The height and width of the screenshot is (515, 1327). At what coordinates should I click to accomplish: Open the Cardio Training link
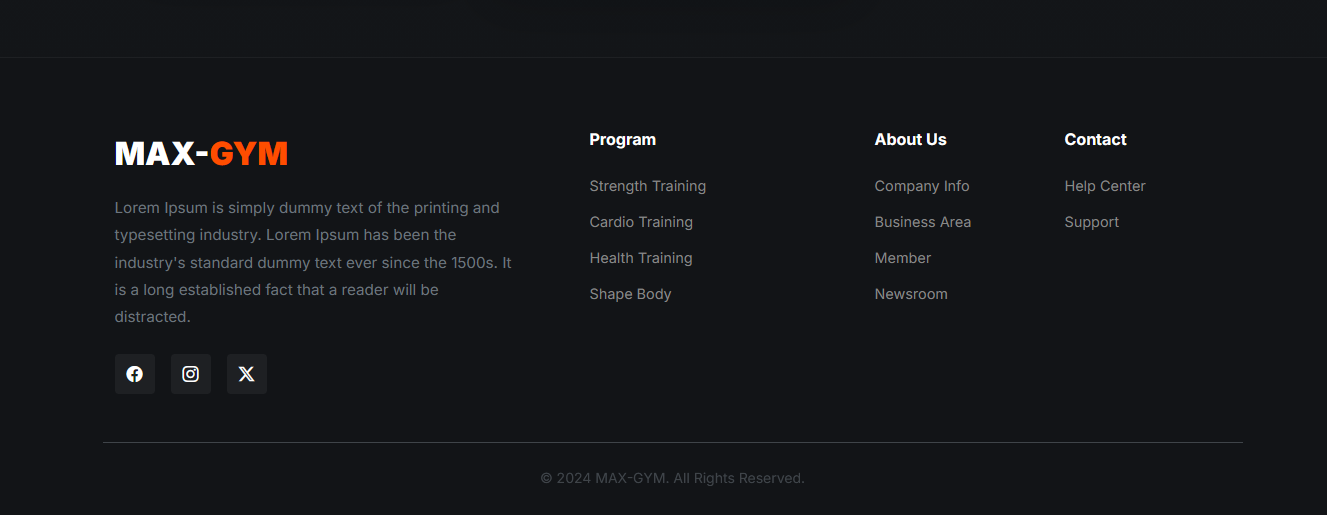(641, 222)
